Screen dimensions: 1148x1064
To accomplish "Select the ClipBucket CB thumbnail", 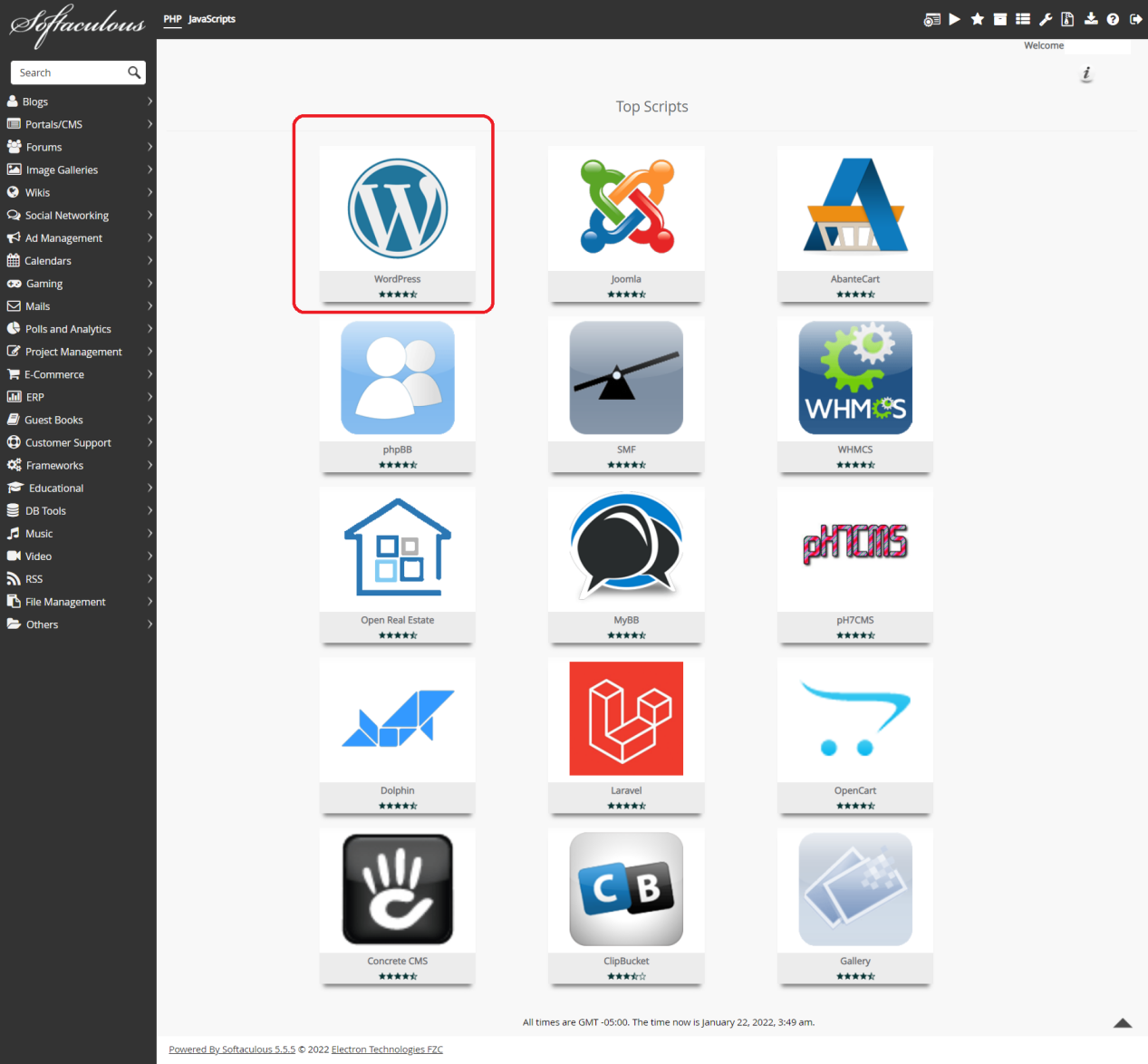I will pyautogui.click(x=626, y=889).
